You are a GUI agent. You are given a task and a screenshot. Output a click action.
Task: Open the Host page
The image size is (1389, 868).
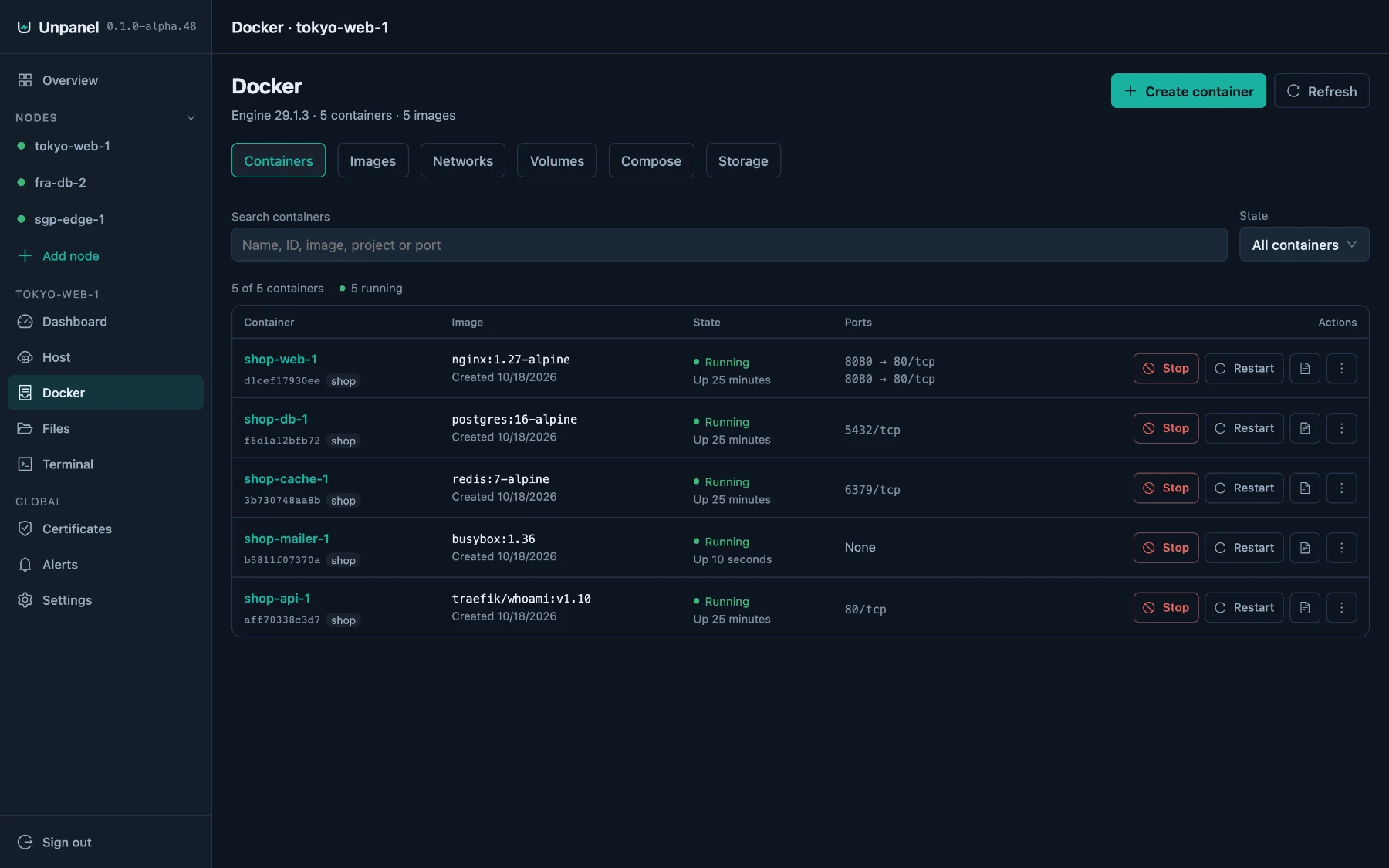point(106,357)
